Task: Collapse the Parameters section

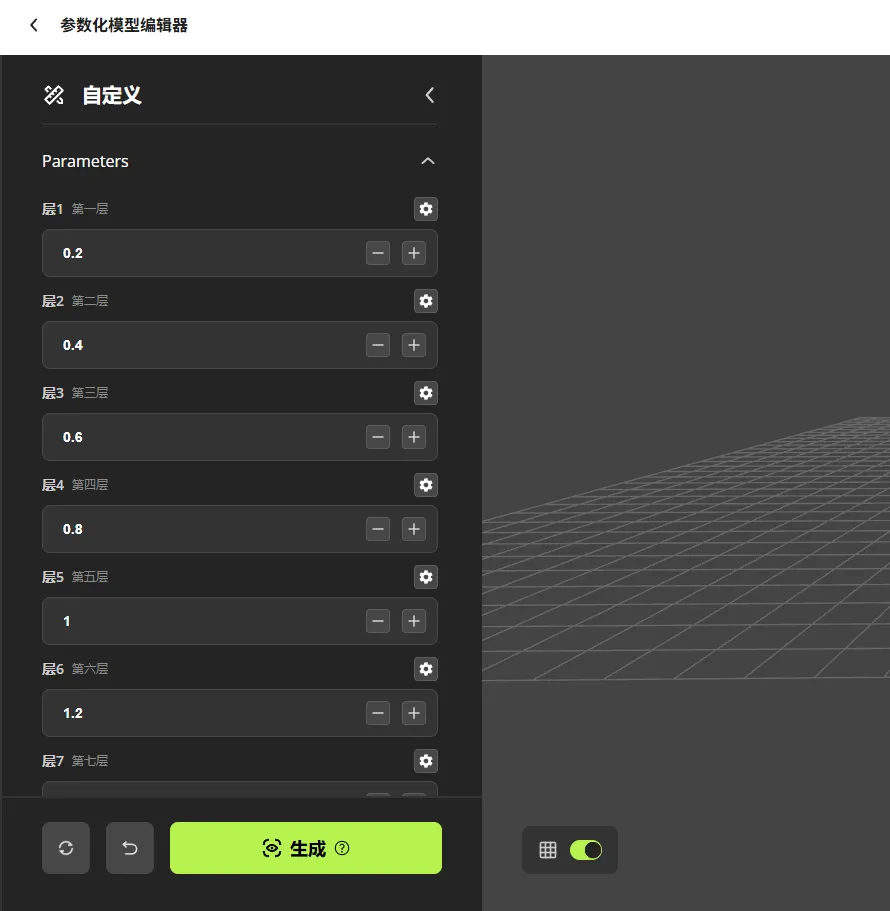Action: (428, 160)
